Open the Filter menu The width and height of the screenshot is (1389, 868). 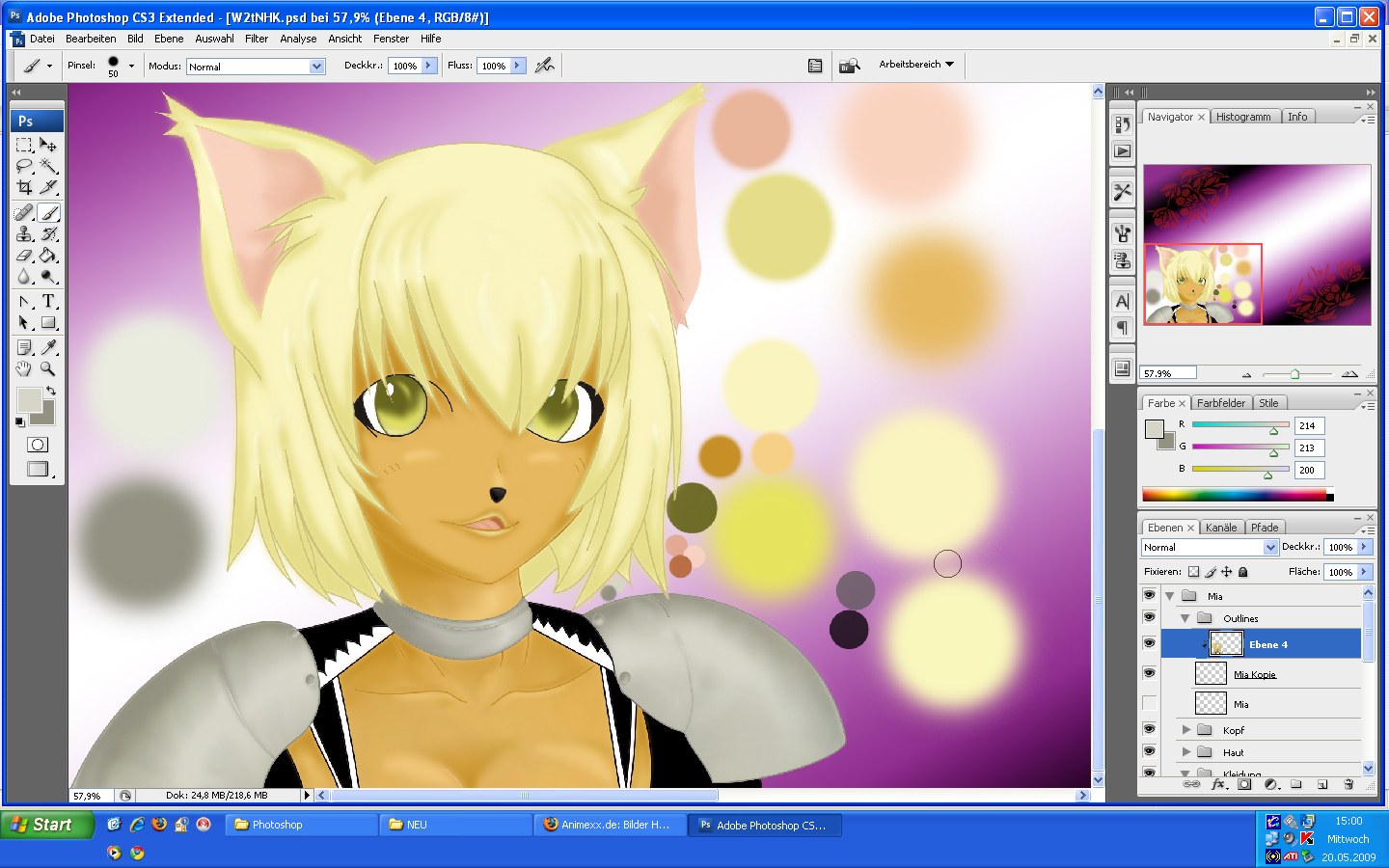click(257, 39)
